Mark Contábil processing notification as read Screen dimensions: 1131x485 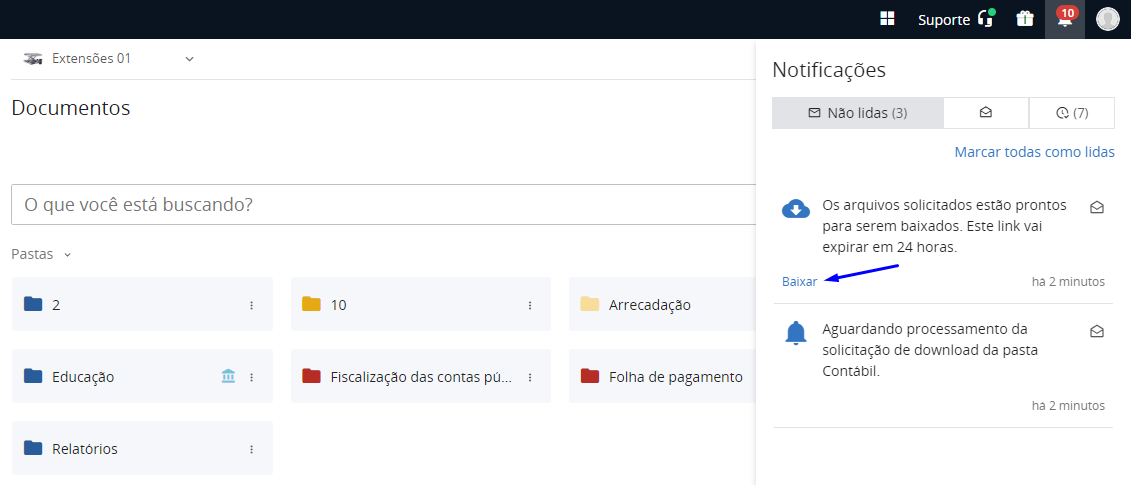point(1097,332)
